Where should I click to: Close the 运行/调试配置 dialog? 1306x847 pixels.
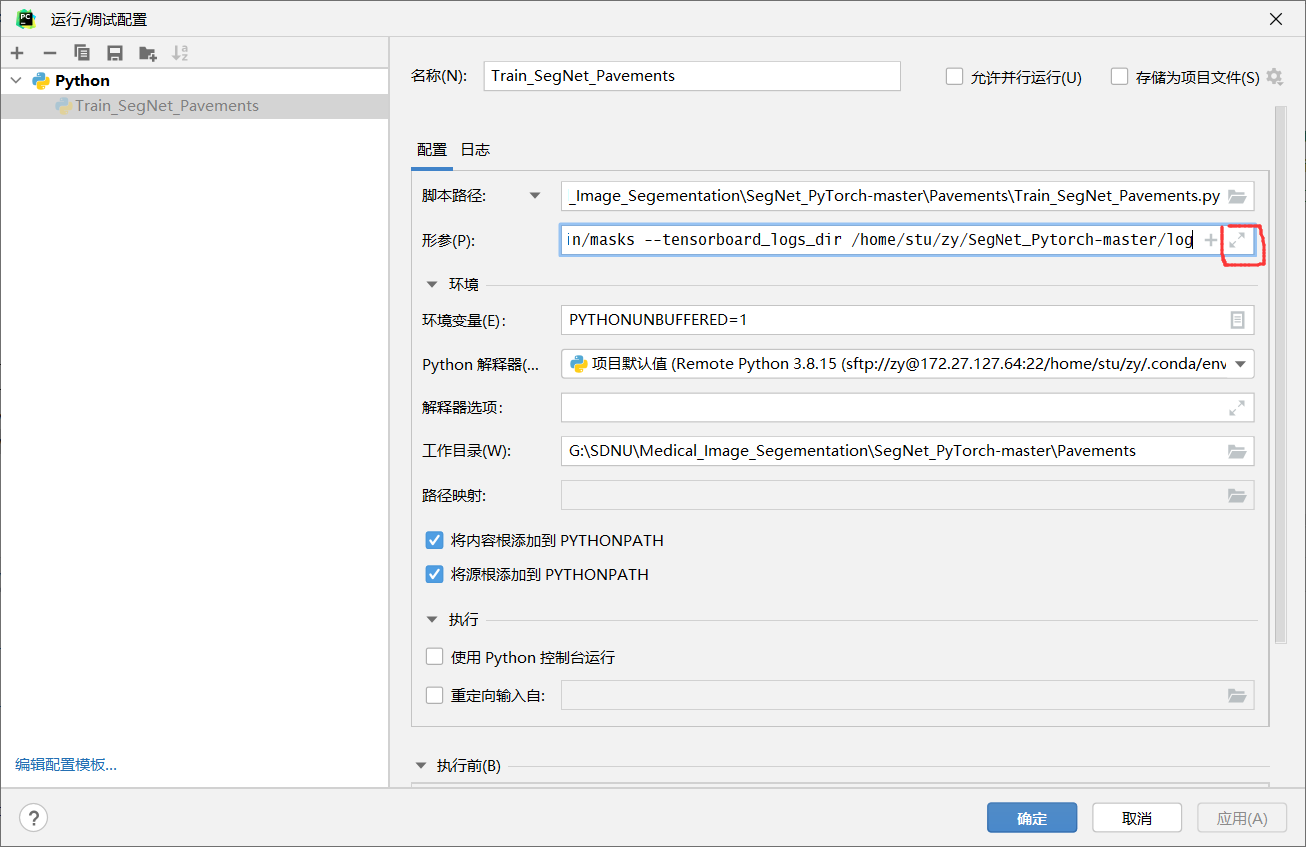[x=1275, y=19]
